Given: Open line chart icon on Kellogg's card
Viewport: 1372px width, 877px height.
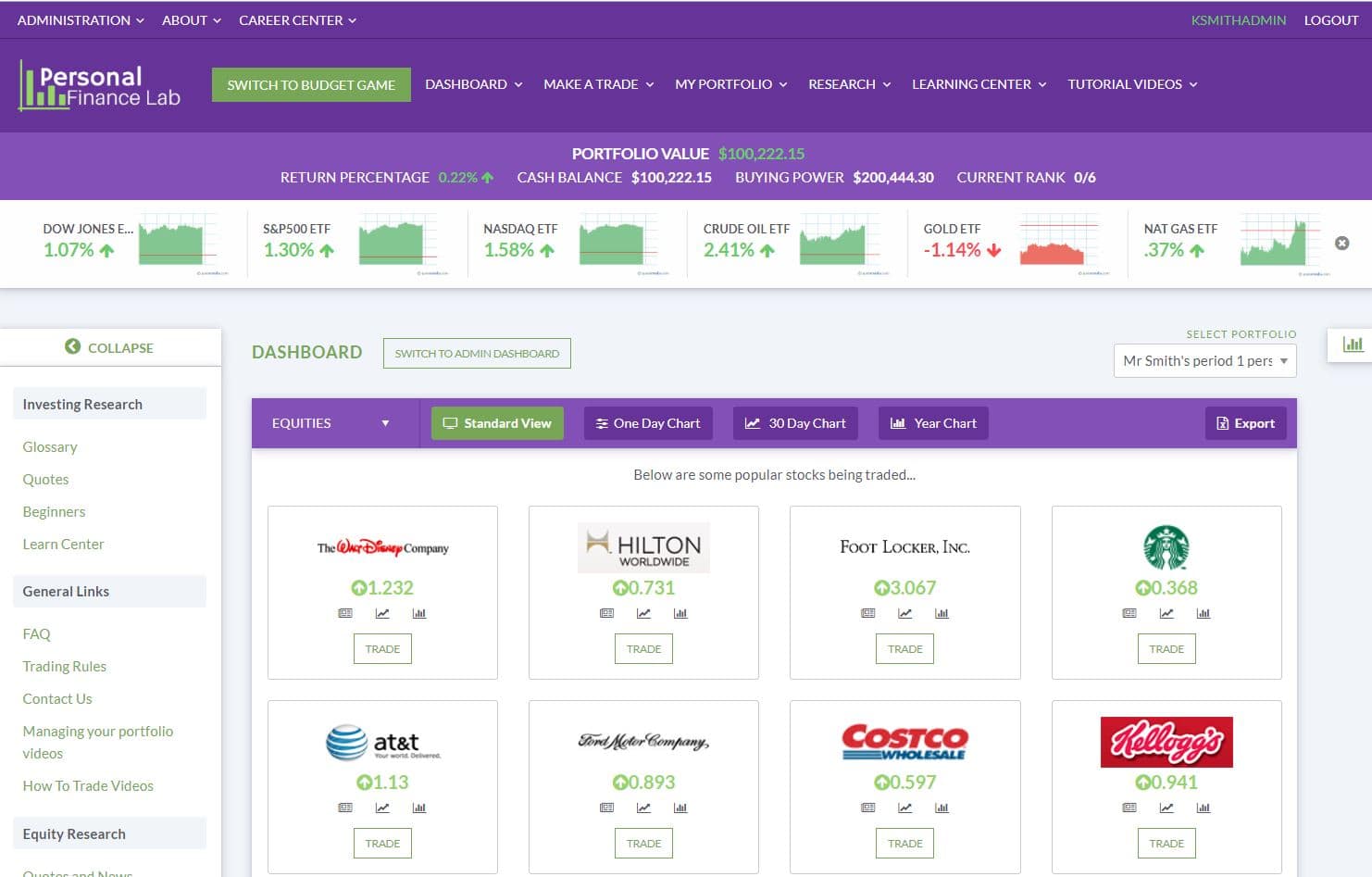Looking at the screenshot, I should (x=1166, y=808).
